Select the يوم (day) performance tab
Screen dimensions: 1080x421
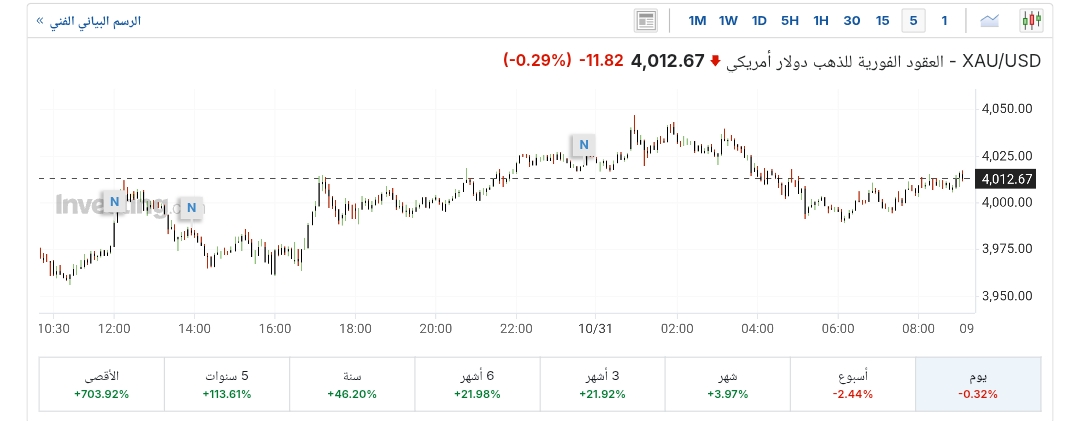point(978,384)
